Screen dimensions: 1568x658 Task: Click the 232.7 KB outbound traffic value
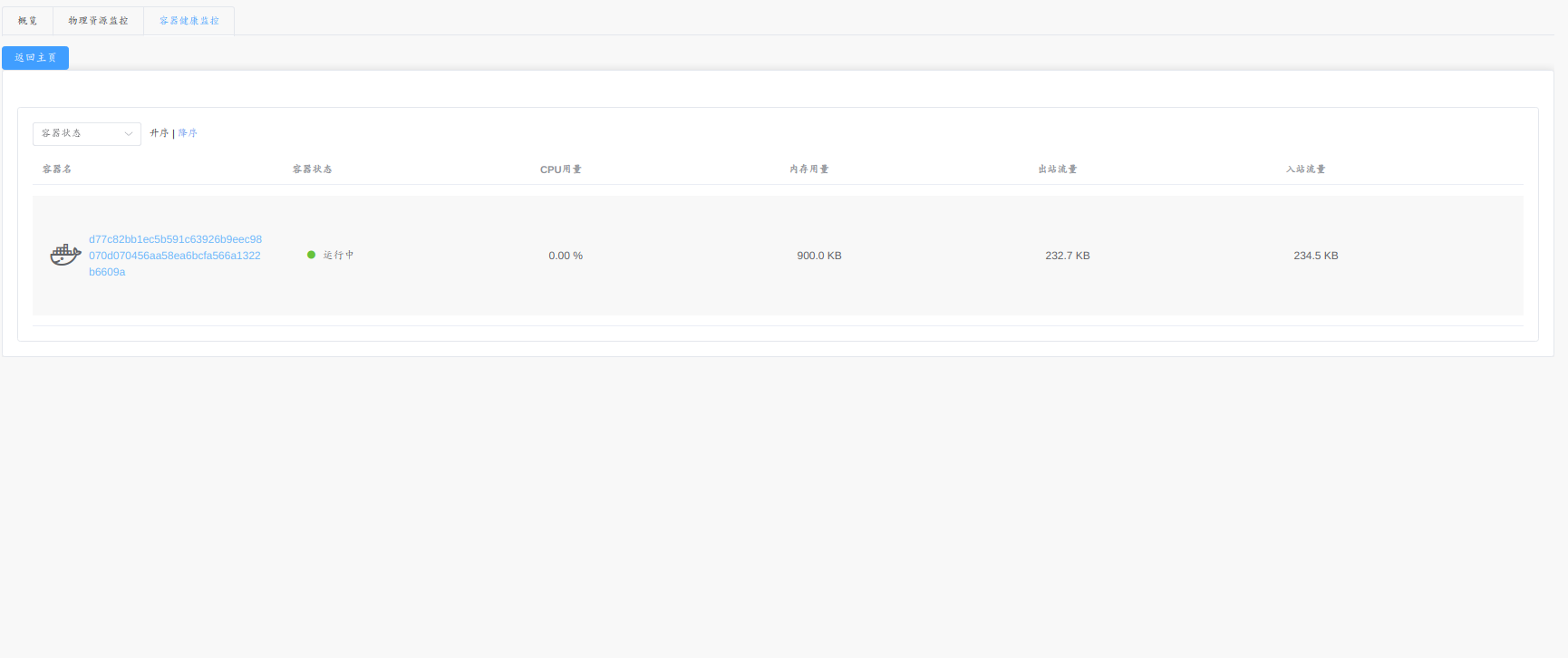(x=1068, y=256)
